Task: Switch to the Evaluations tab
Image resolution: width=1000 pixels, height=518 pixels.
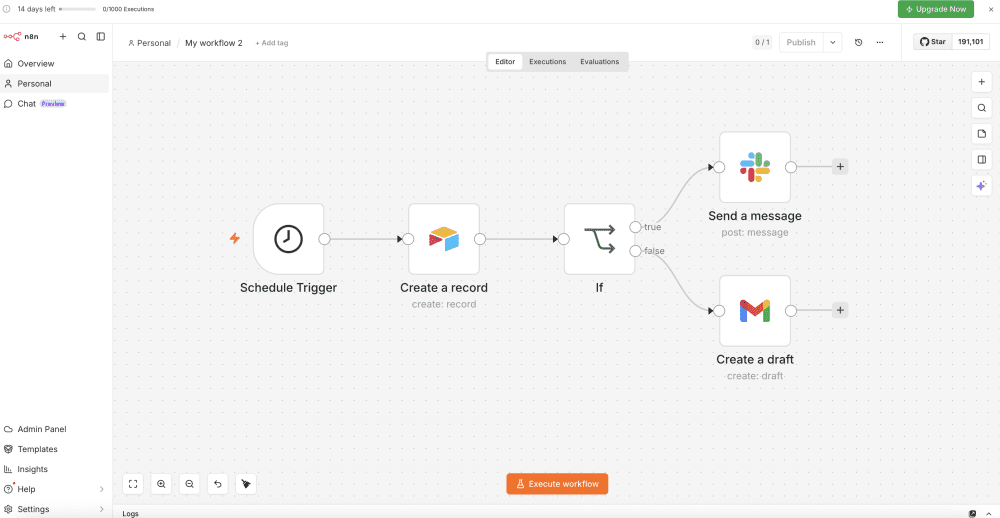Action: pos(599,62)
